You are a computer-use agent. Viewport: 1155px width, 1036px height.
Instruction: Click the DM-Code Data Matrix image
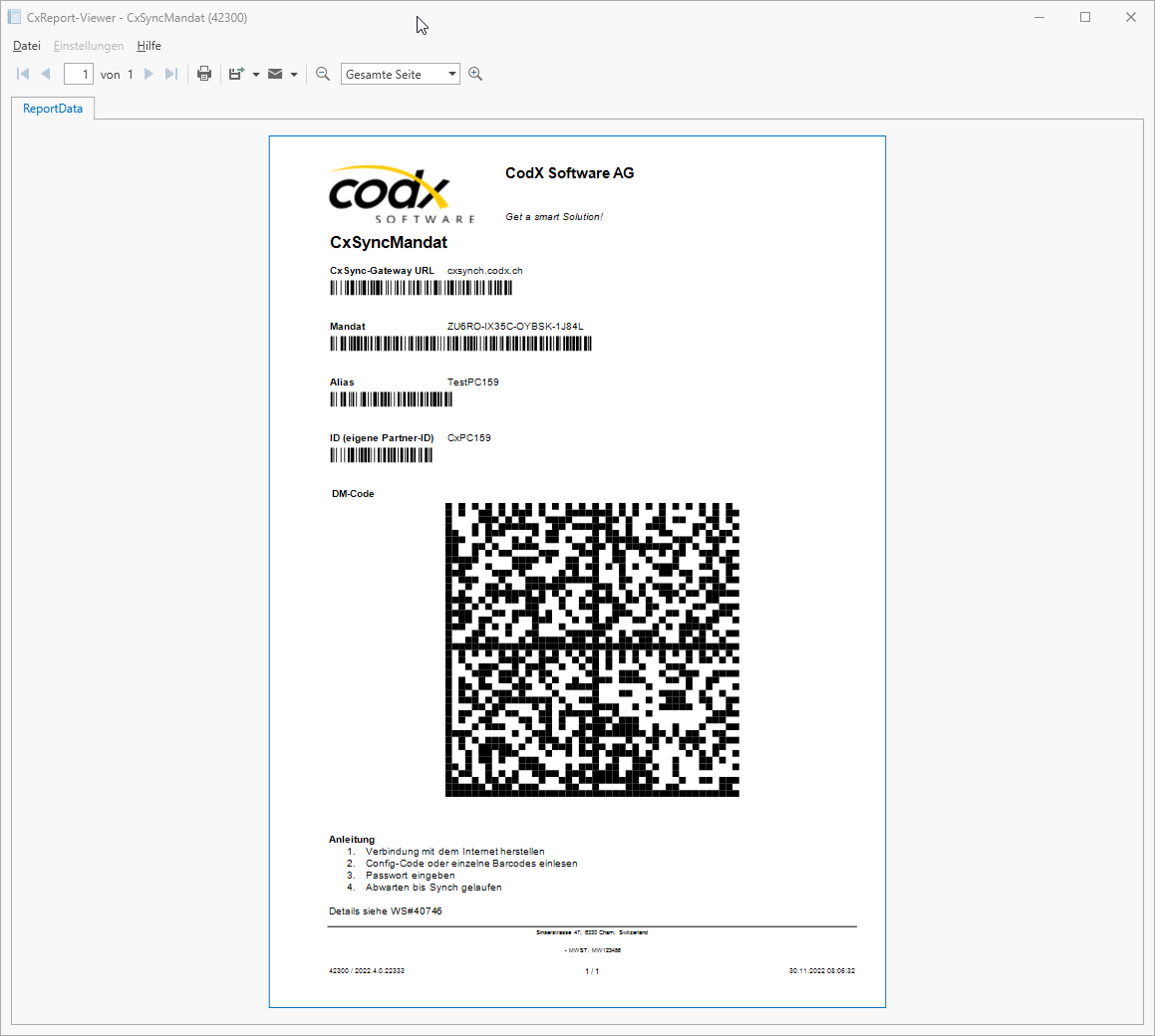592,651
